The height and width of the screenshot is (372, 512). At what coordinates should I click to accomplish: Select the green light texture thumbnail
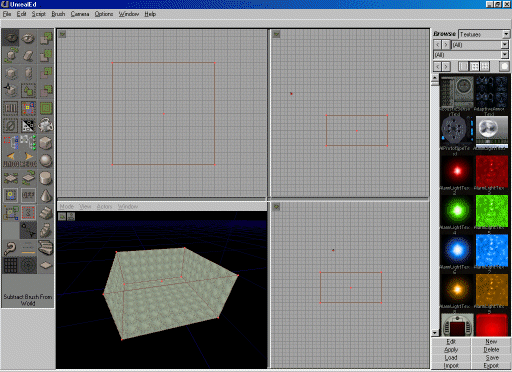pos(458,211)
